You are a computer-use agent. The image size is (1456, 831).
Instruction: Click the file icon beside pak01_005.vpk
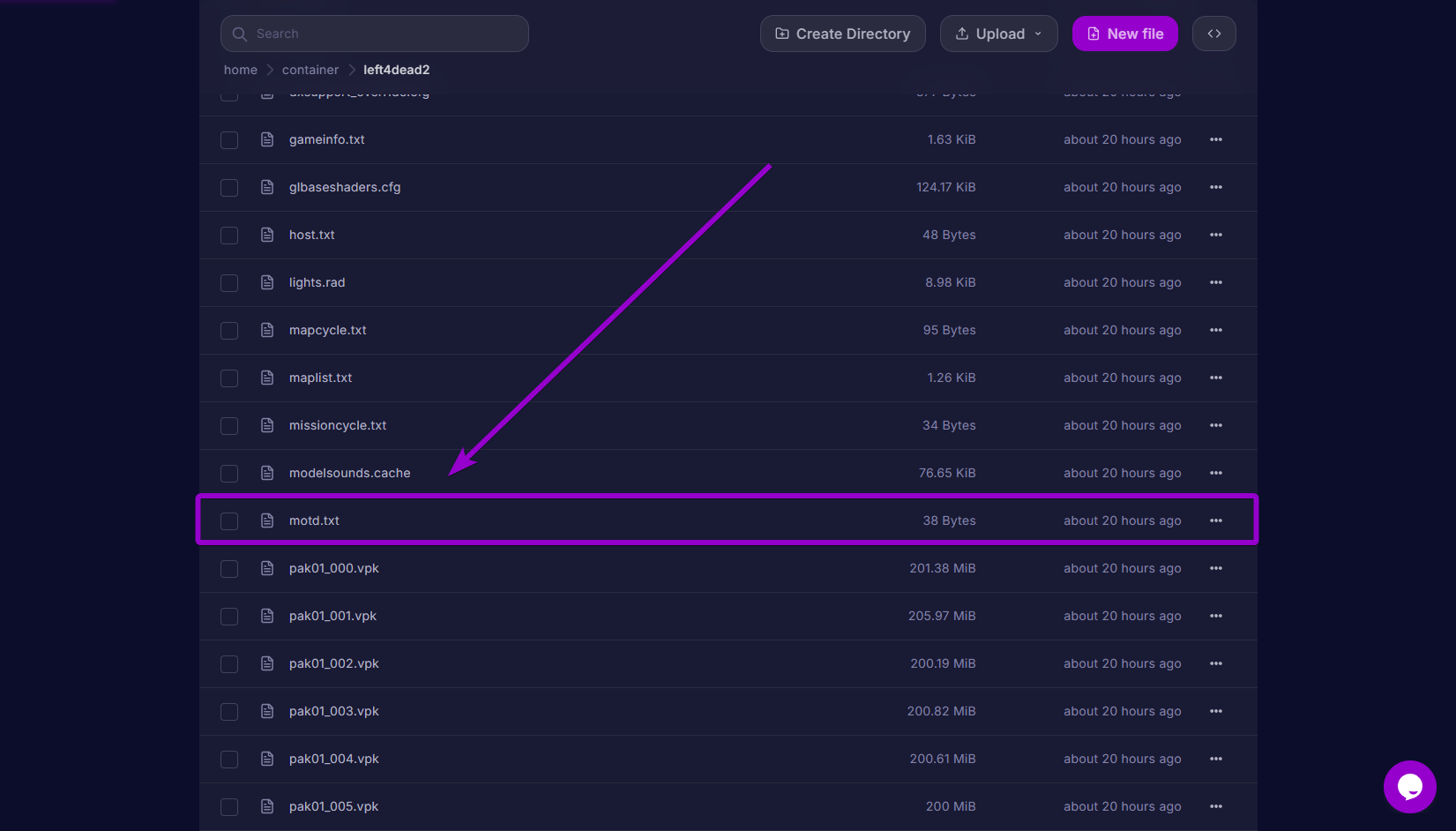point(267,806)
